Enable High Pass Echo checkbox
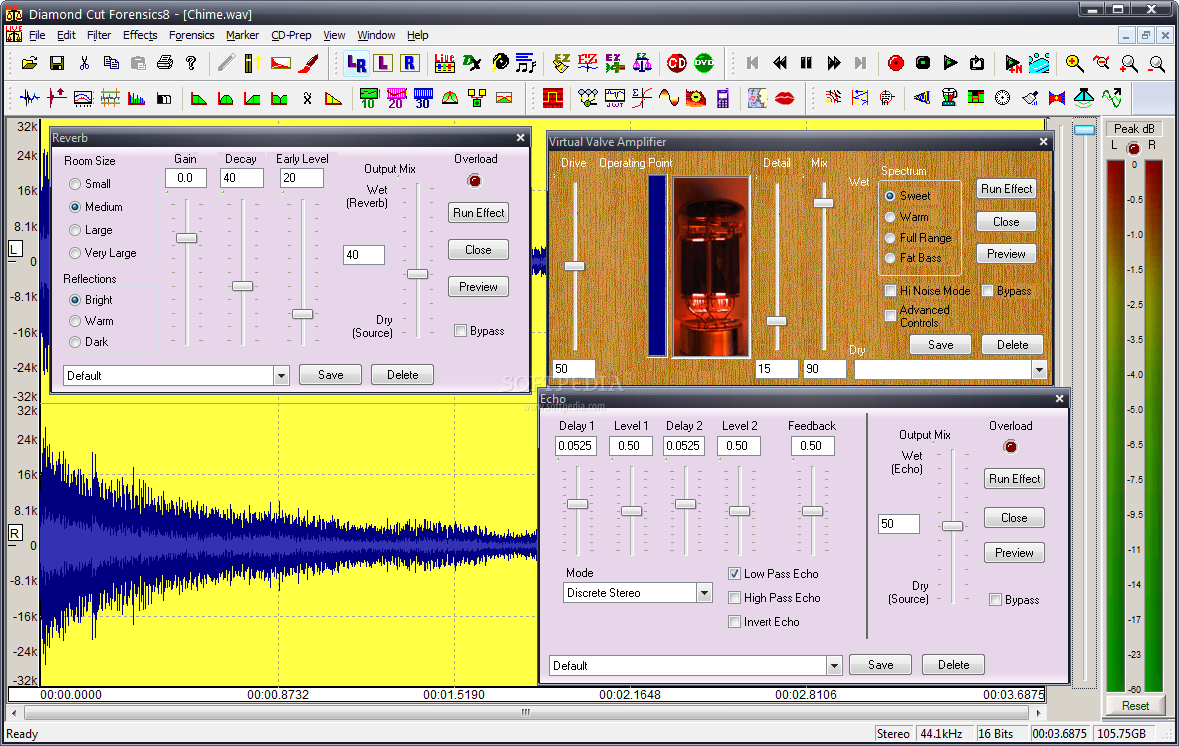The height and width of the screenshot is (746, 1179). pyautogui.click(x=735, y=598)
